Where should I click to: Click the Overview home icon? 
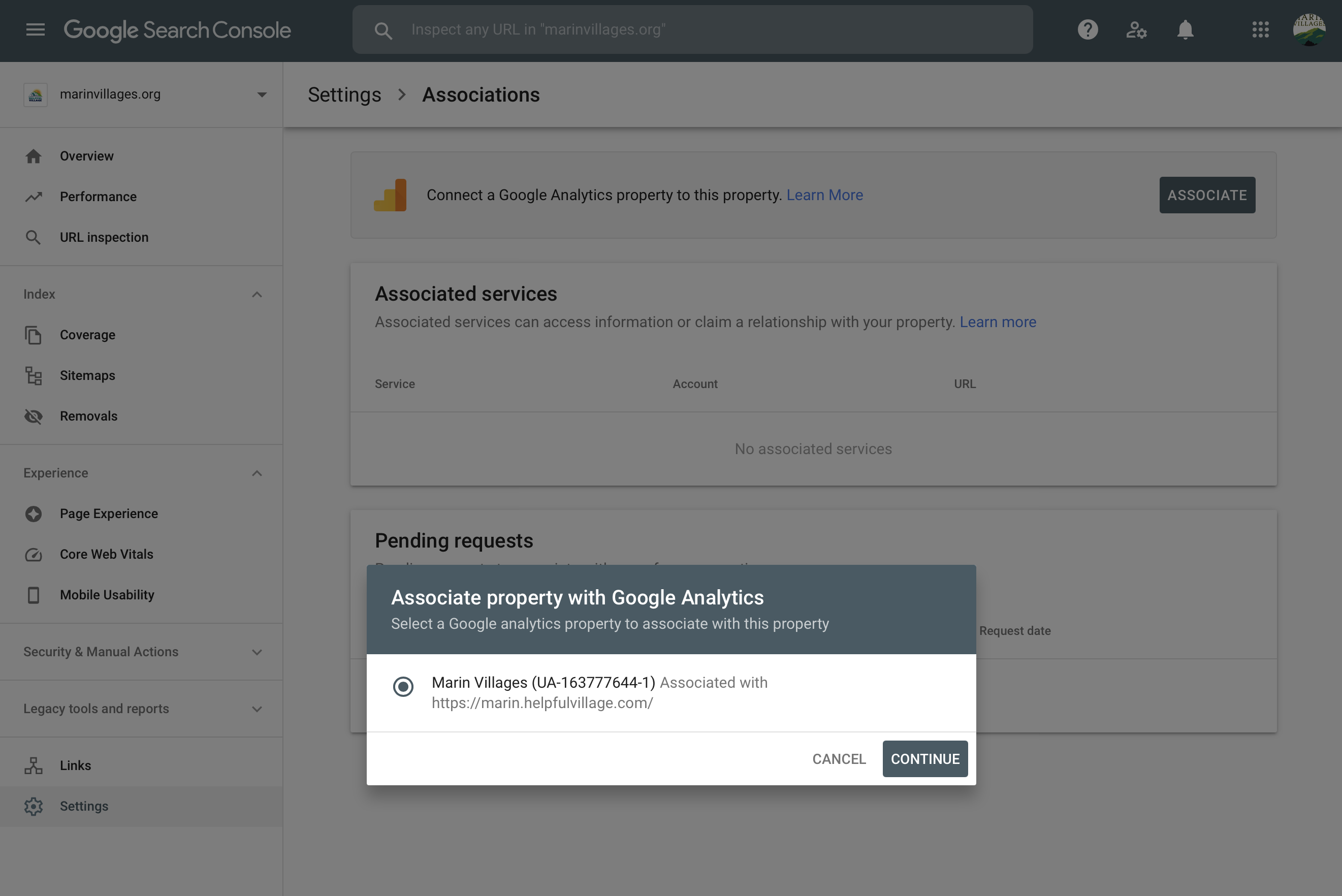click(x=34, y=156)
